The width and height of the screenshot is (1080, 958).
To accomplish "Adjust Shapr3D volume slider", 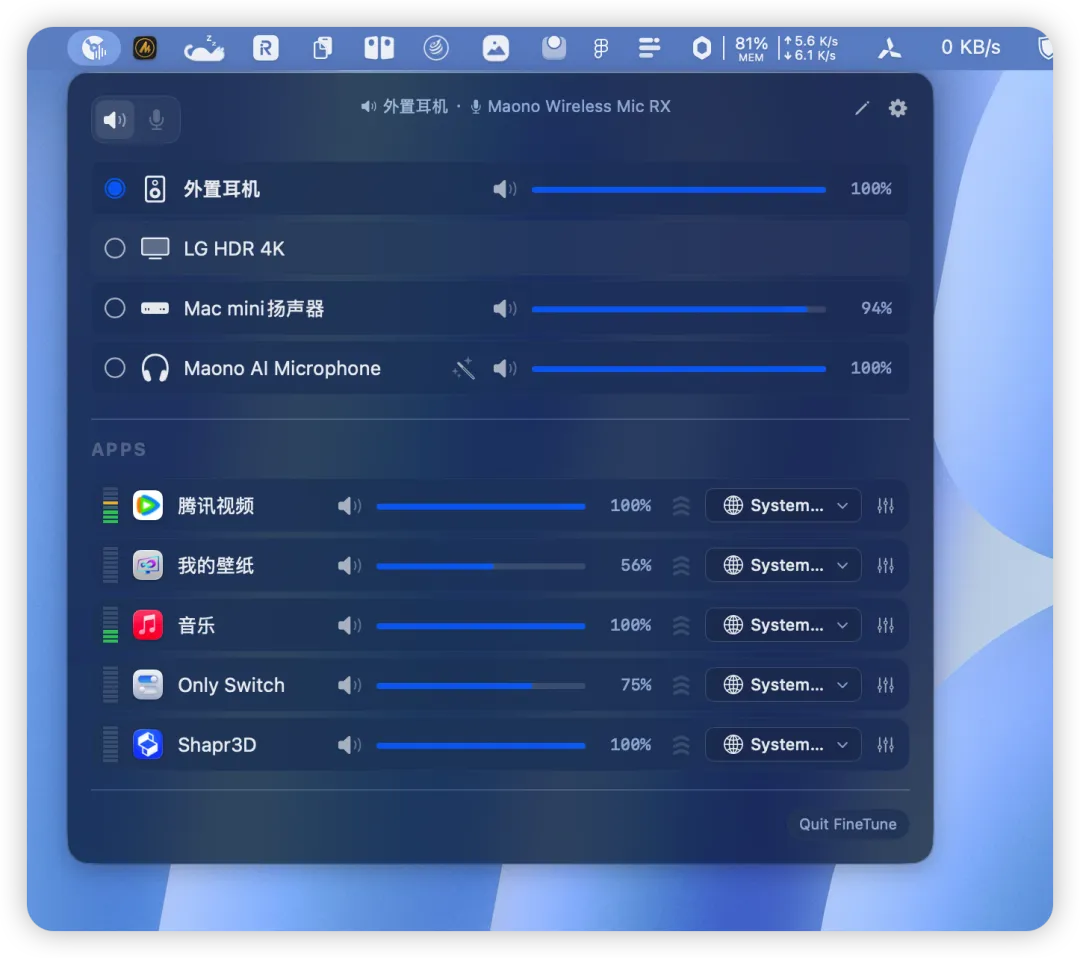I will (x=481, y=745).
